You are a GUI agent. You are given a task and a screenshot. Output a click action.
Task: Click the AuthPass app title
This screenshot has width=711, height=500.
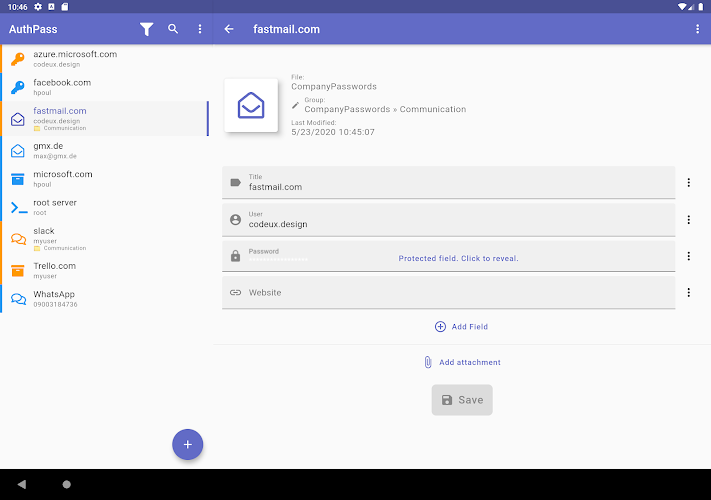(33, 29)
